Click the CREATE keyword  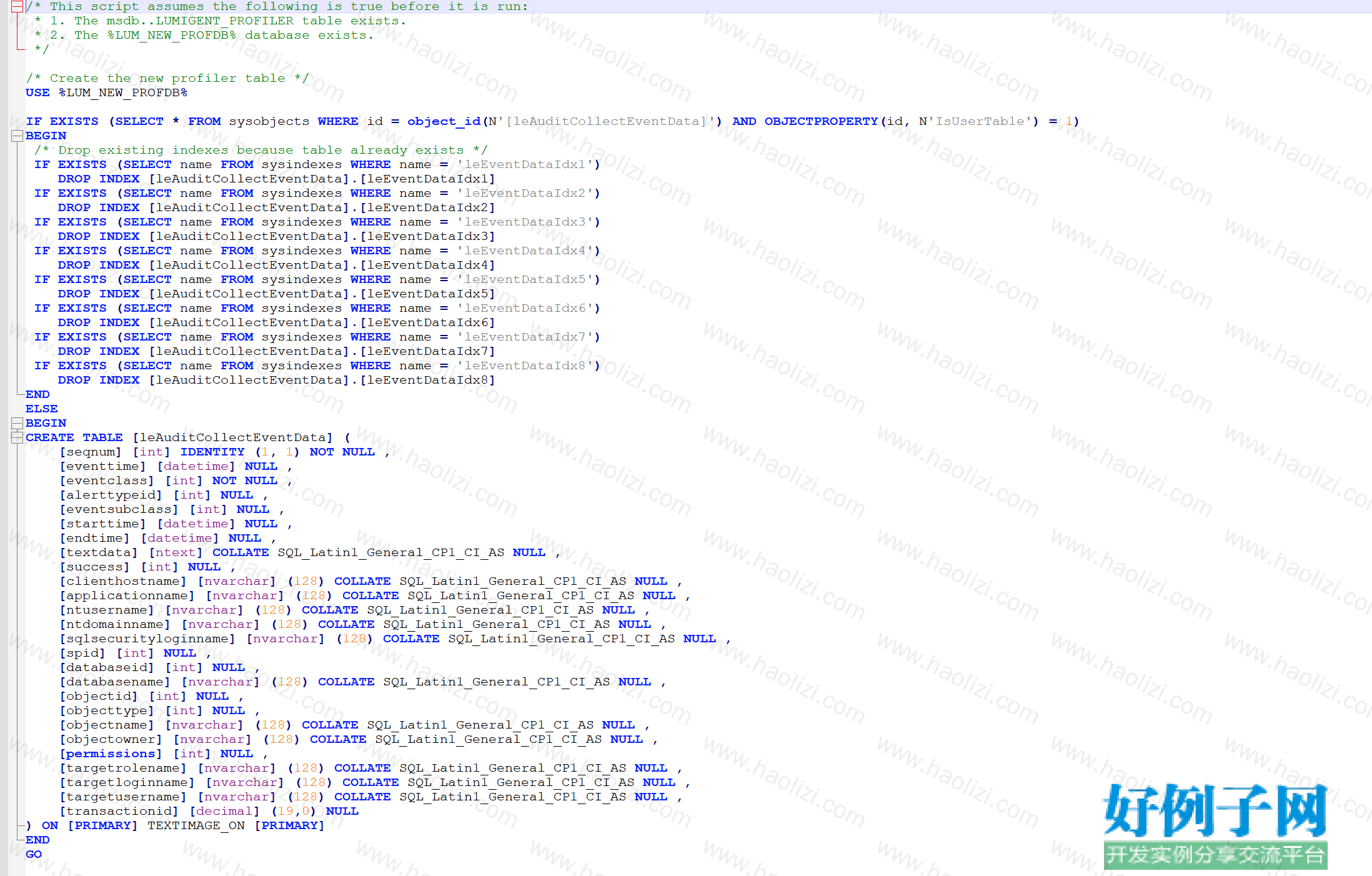click(50, 437)
